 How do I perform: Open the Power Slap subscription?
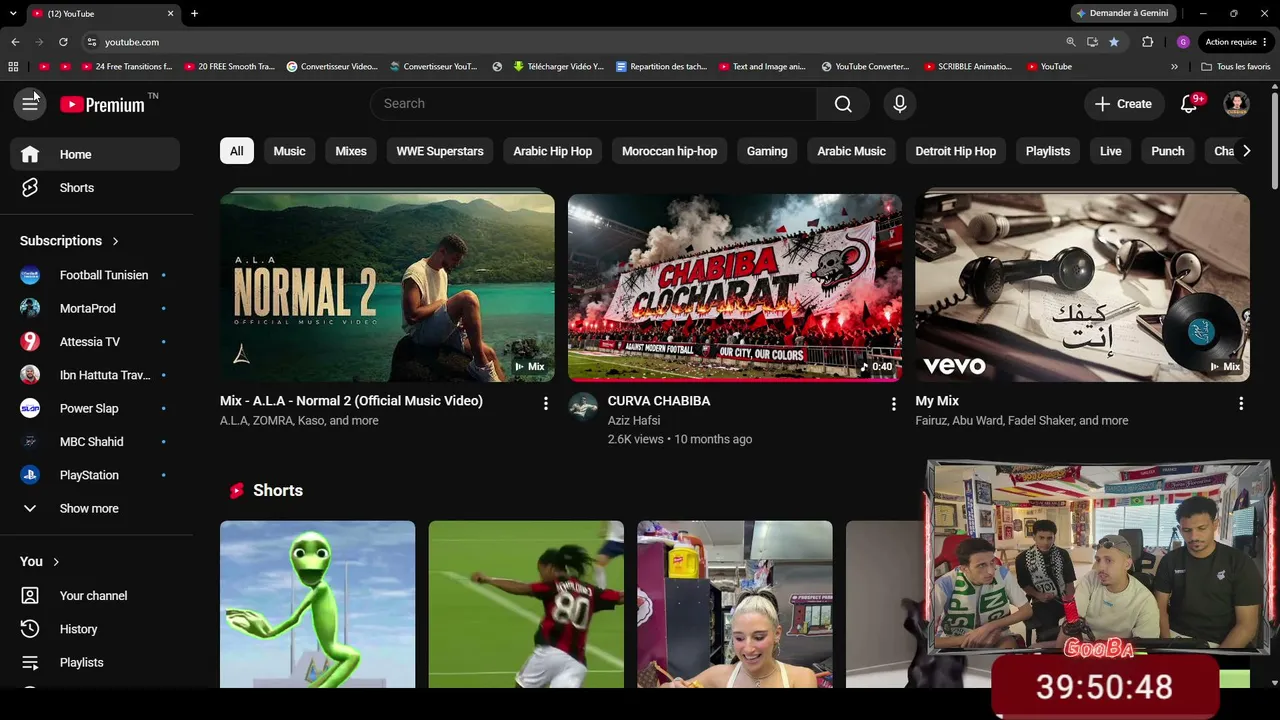click(95, 408)
